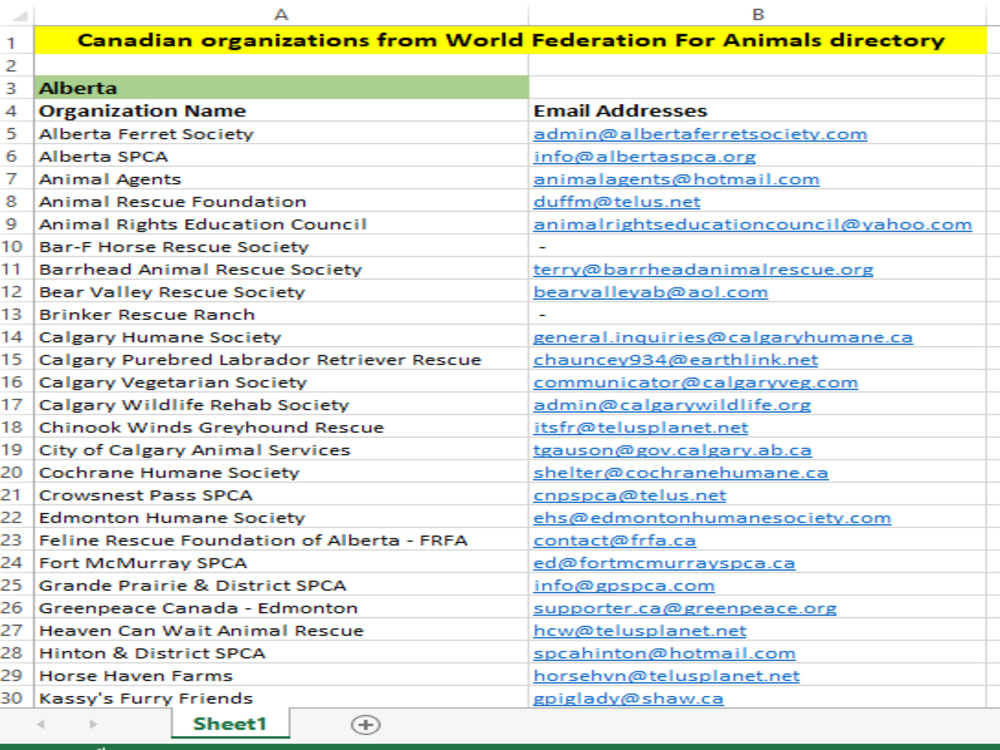
Task: Click terry@barrheadanimalrescue.org link
Action: (x=703, y=269)
